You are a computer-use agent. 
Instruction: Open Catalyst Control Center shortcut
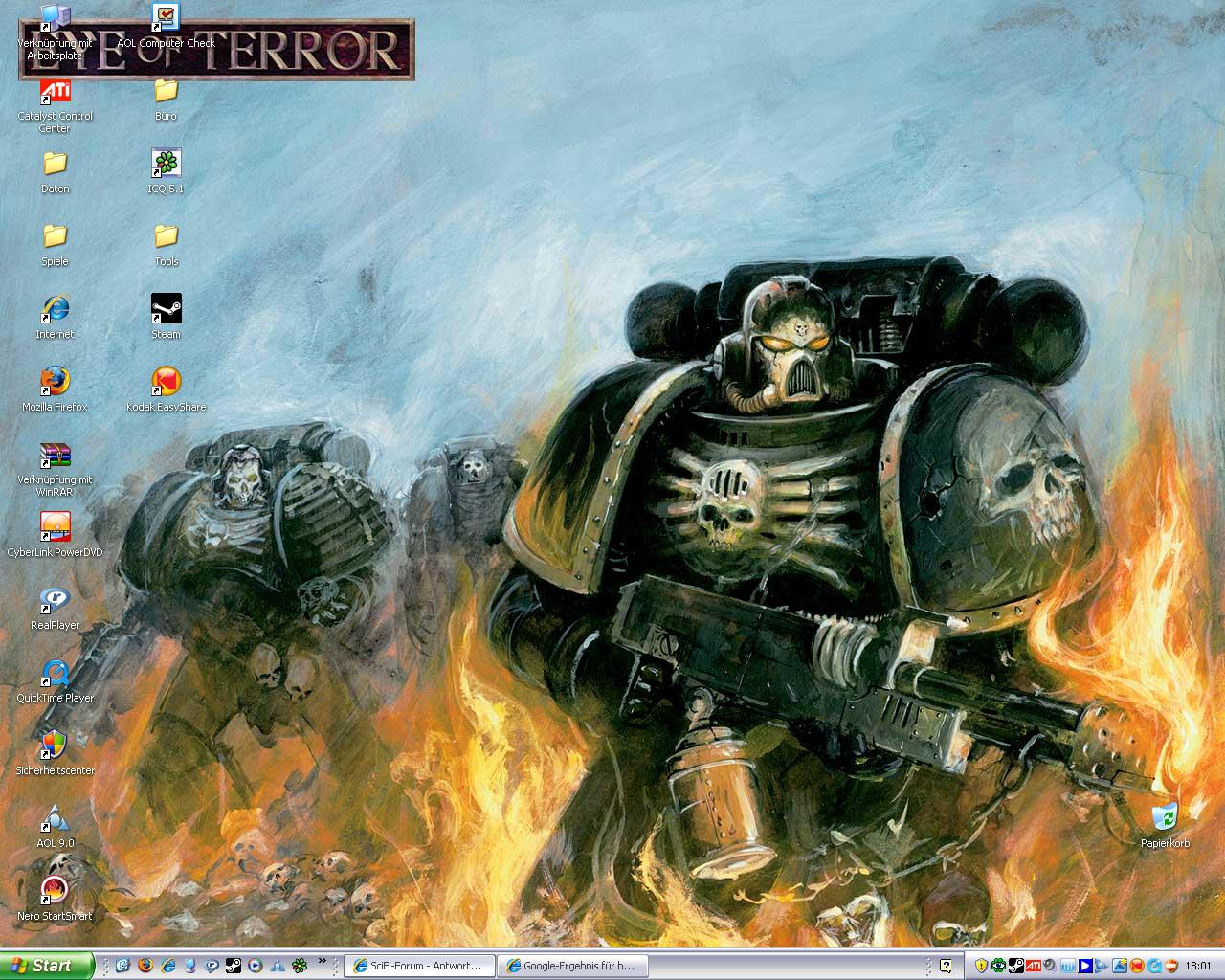click(x=55, y=93)
